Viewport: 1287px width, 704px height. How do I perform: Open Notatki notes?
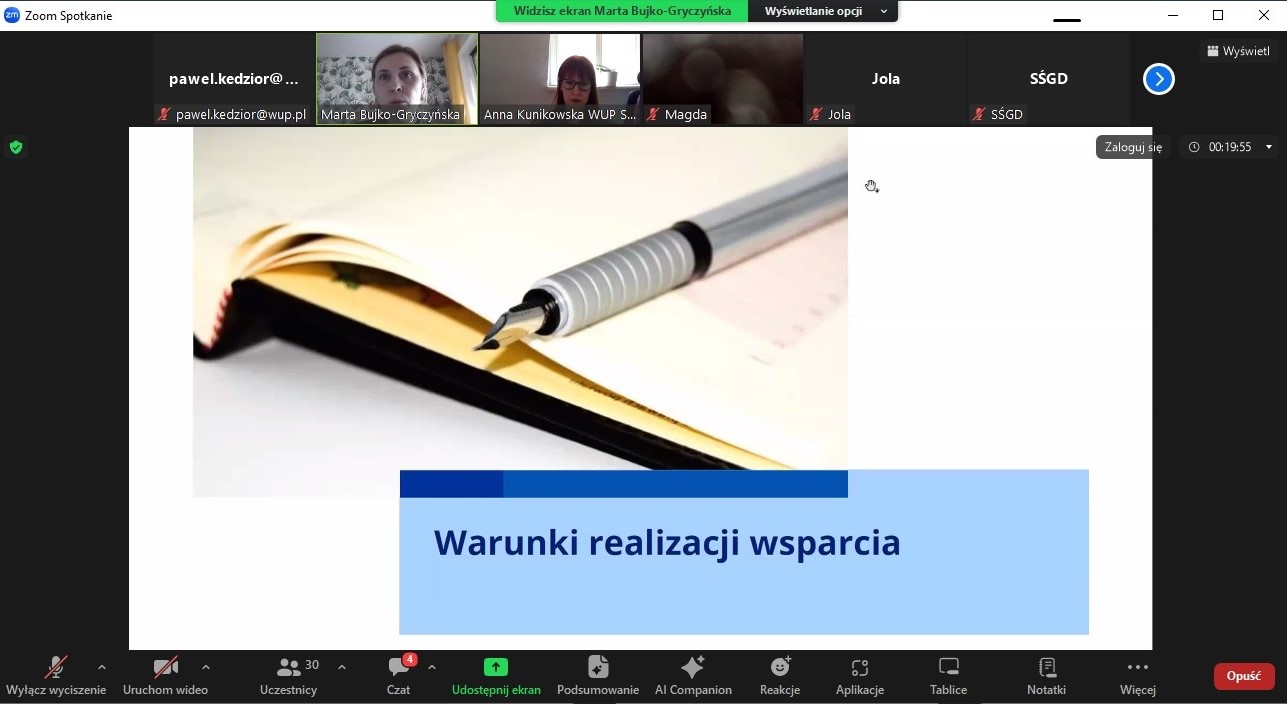click(x=1047, y=677)
